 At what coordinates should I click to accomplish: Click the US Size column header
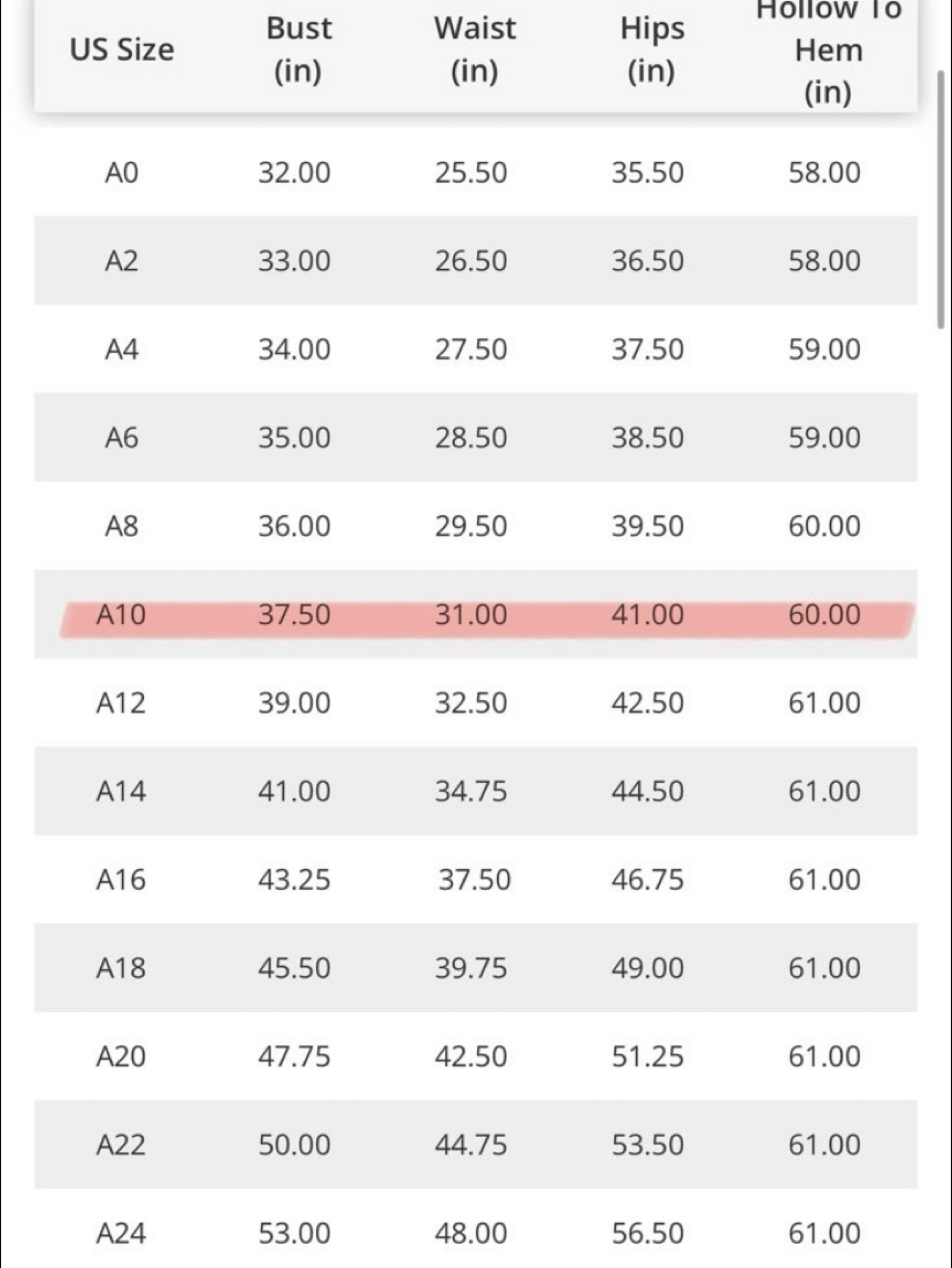point(121,49)
